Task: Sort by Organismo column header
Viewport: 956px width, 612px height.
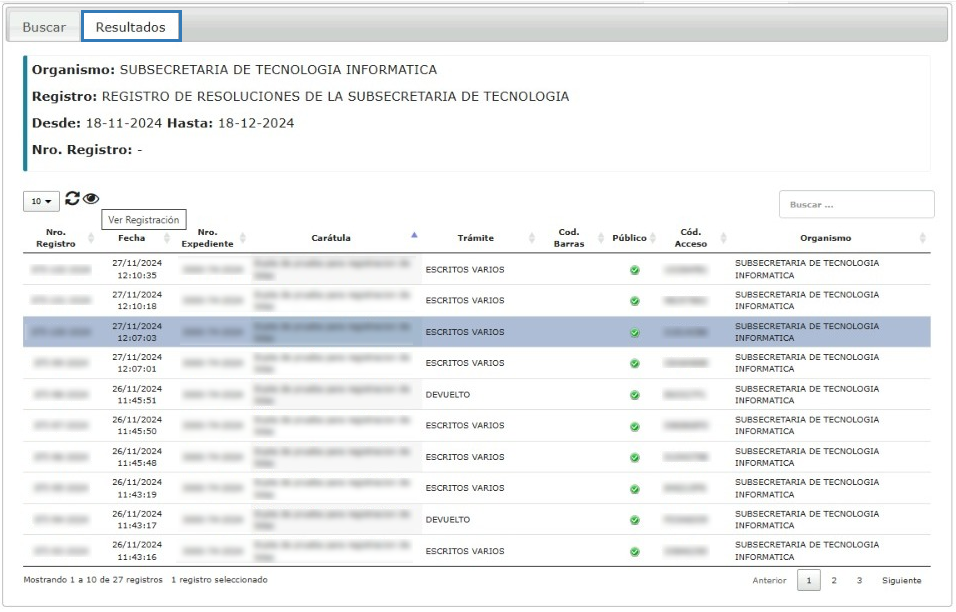Action: click(825, 238)
